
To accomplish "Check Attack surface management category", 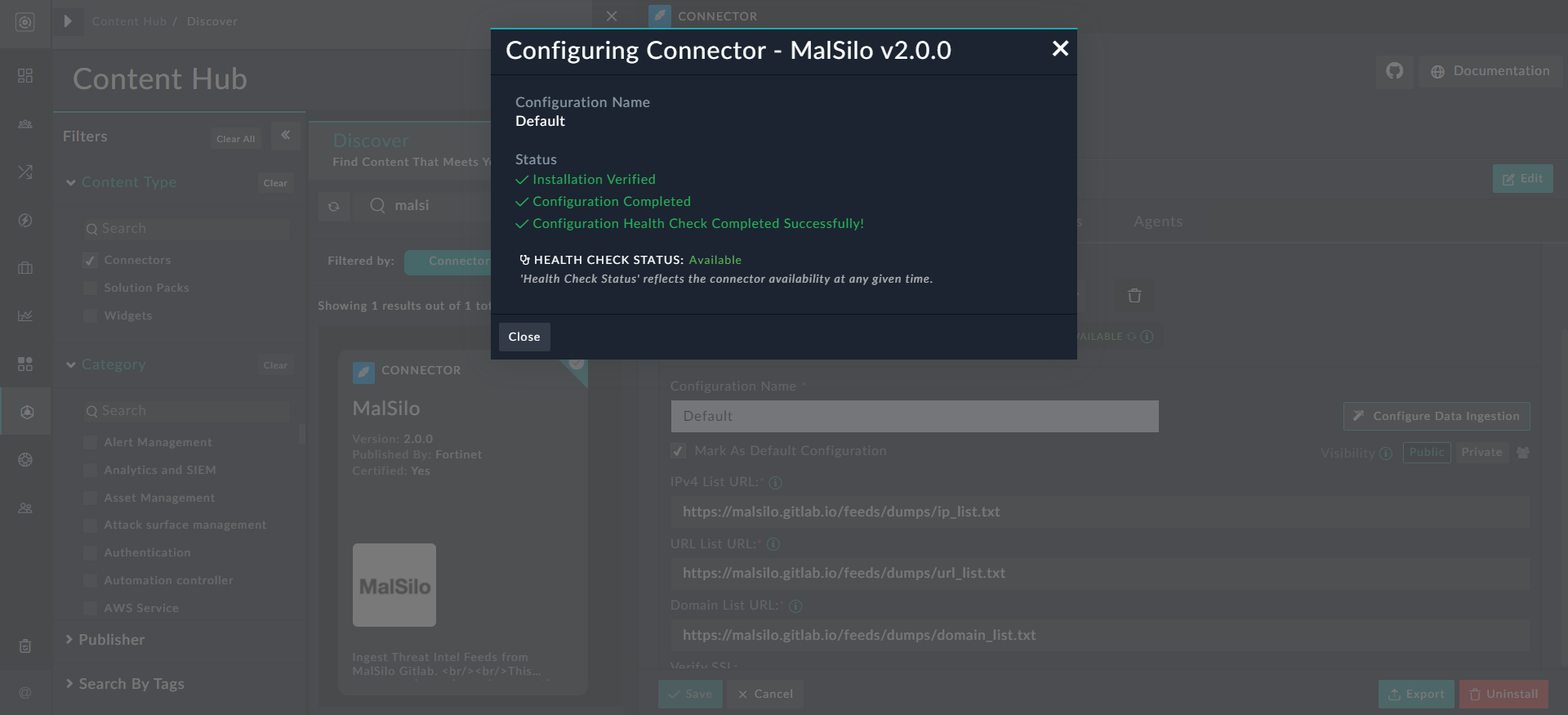I will [91, 525].
